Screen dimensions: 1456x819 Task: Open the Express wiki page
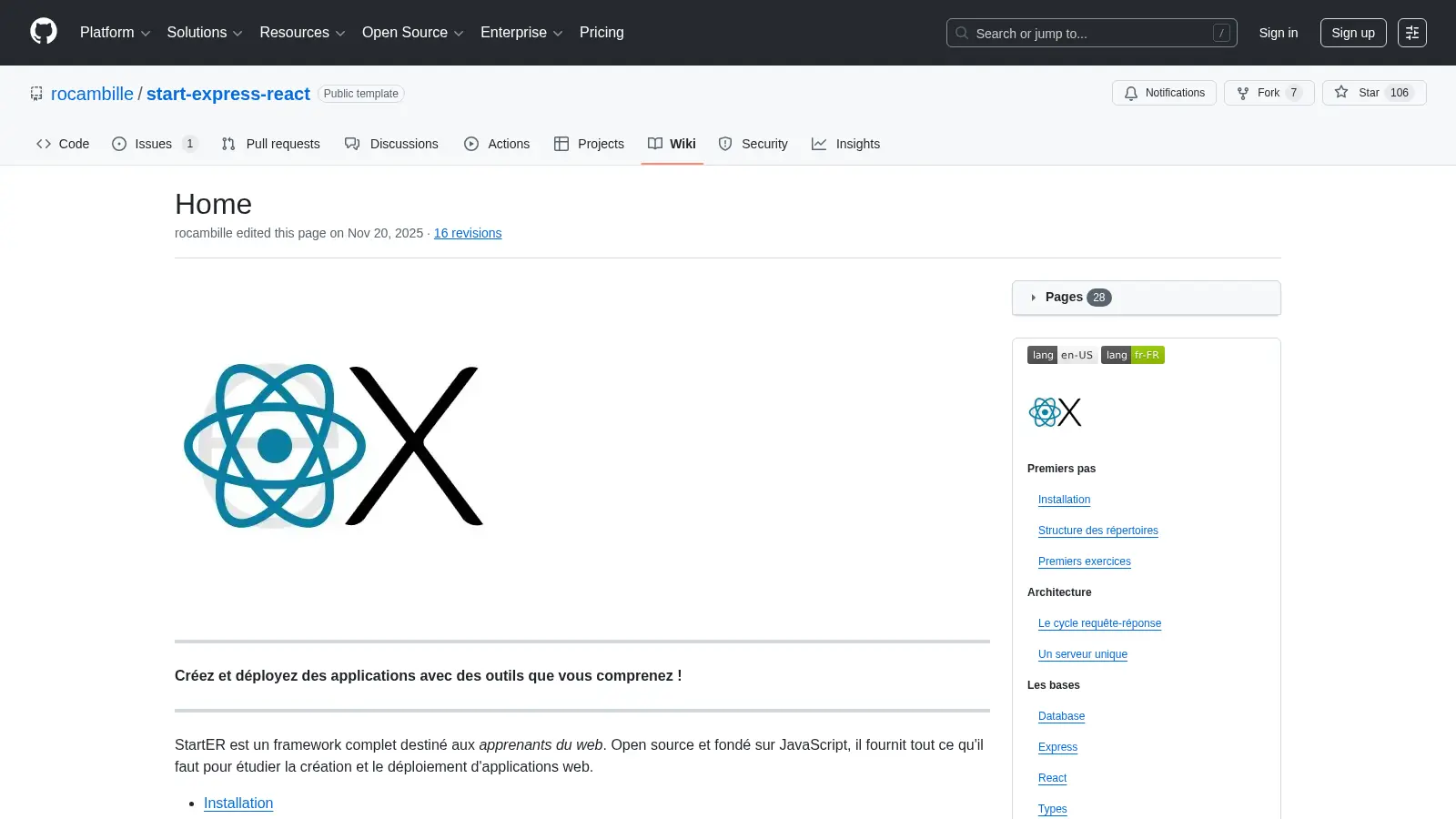click(x=1057, y=747)
